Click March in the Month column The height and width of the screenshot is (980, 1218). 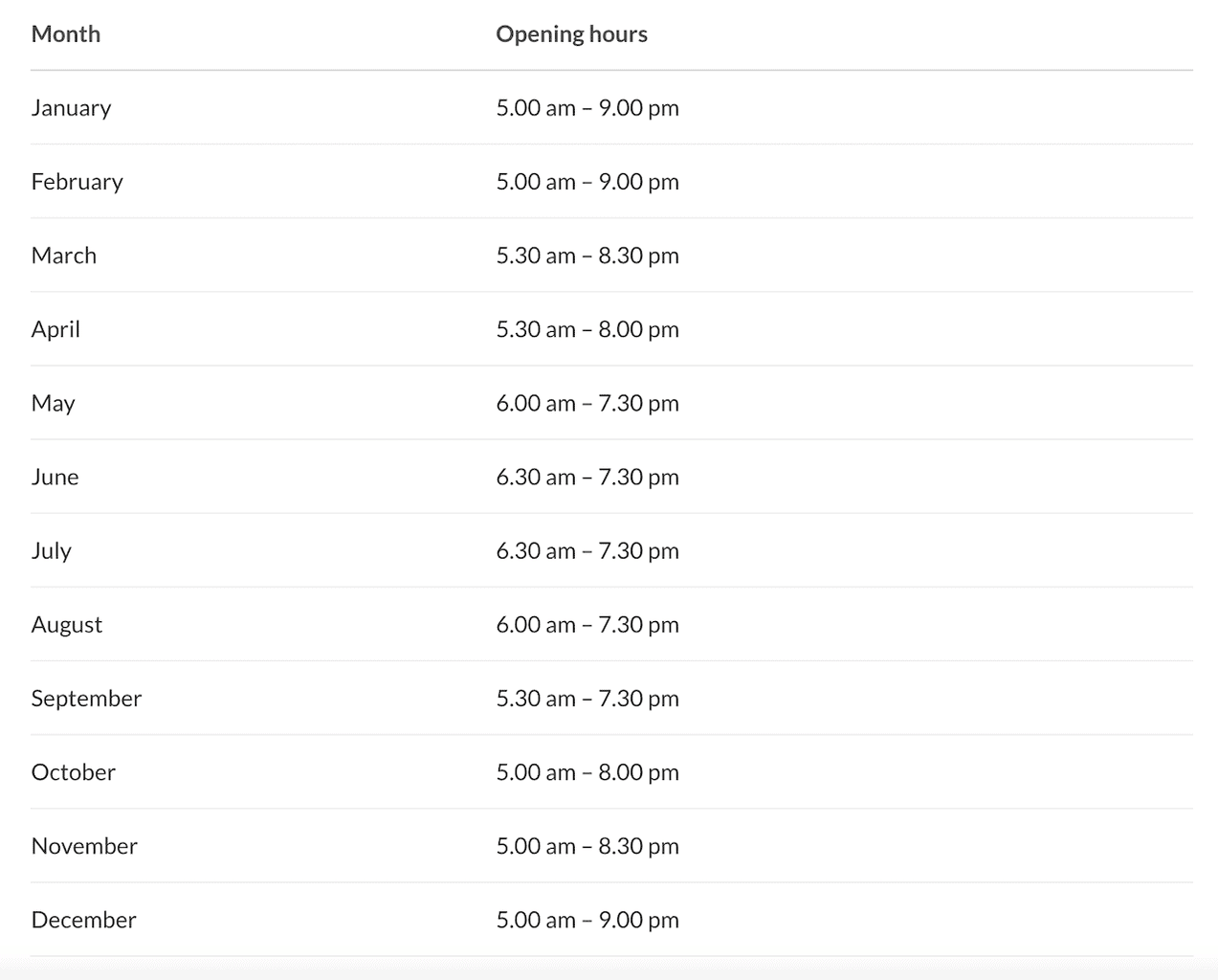click(64, 256)
